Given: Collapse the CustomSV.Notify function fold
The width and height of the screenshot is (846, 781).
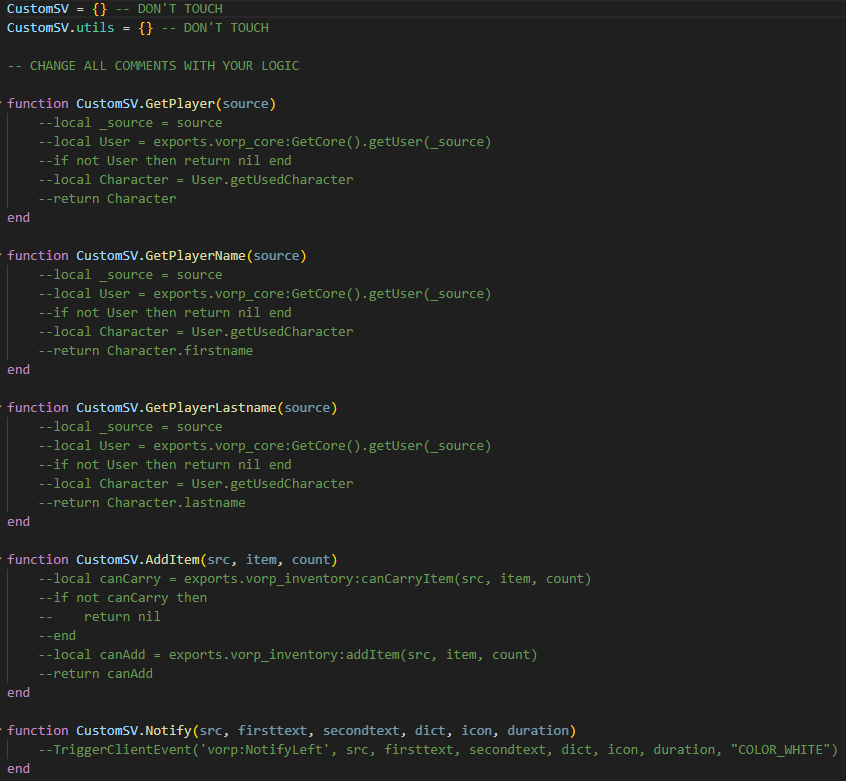Looking at the screenshot, I should 2,731.
